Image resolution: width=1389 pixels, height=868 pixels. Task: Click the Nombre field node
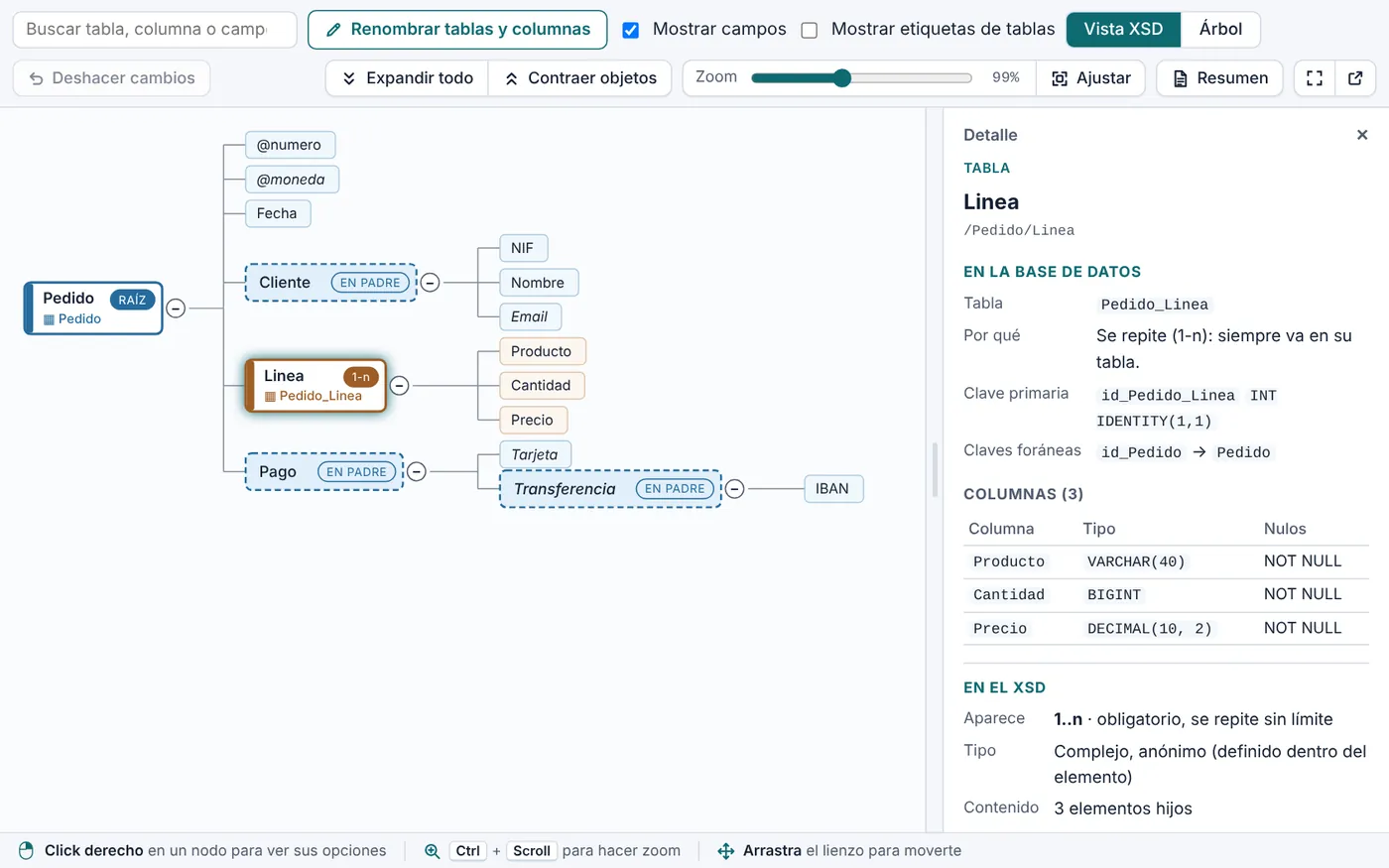coord(538,283)
